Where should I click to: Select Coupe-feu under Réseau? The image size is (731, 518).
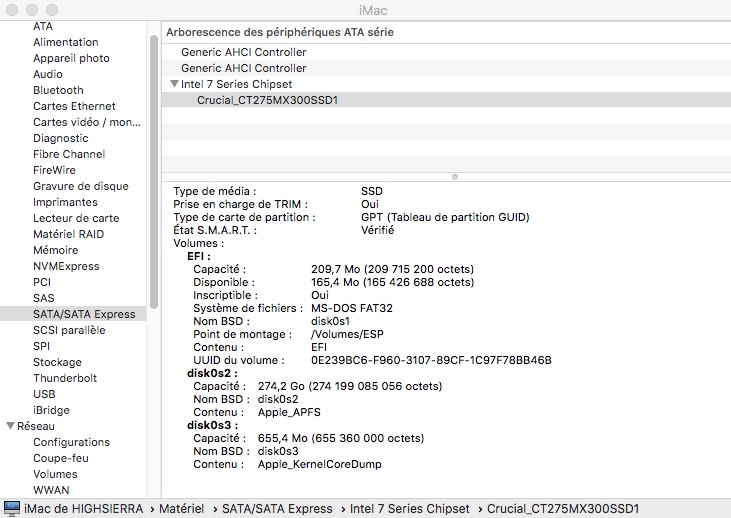point(61,458)
